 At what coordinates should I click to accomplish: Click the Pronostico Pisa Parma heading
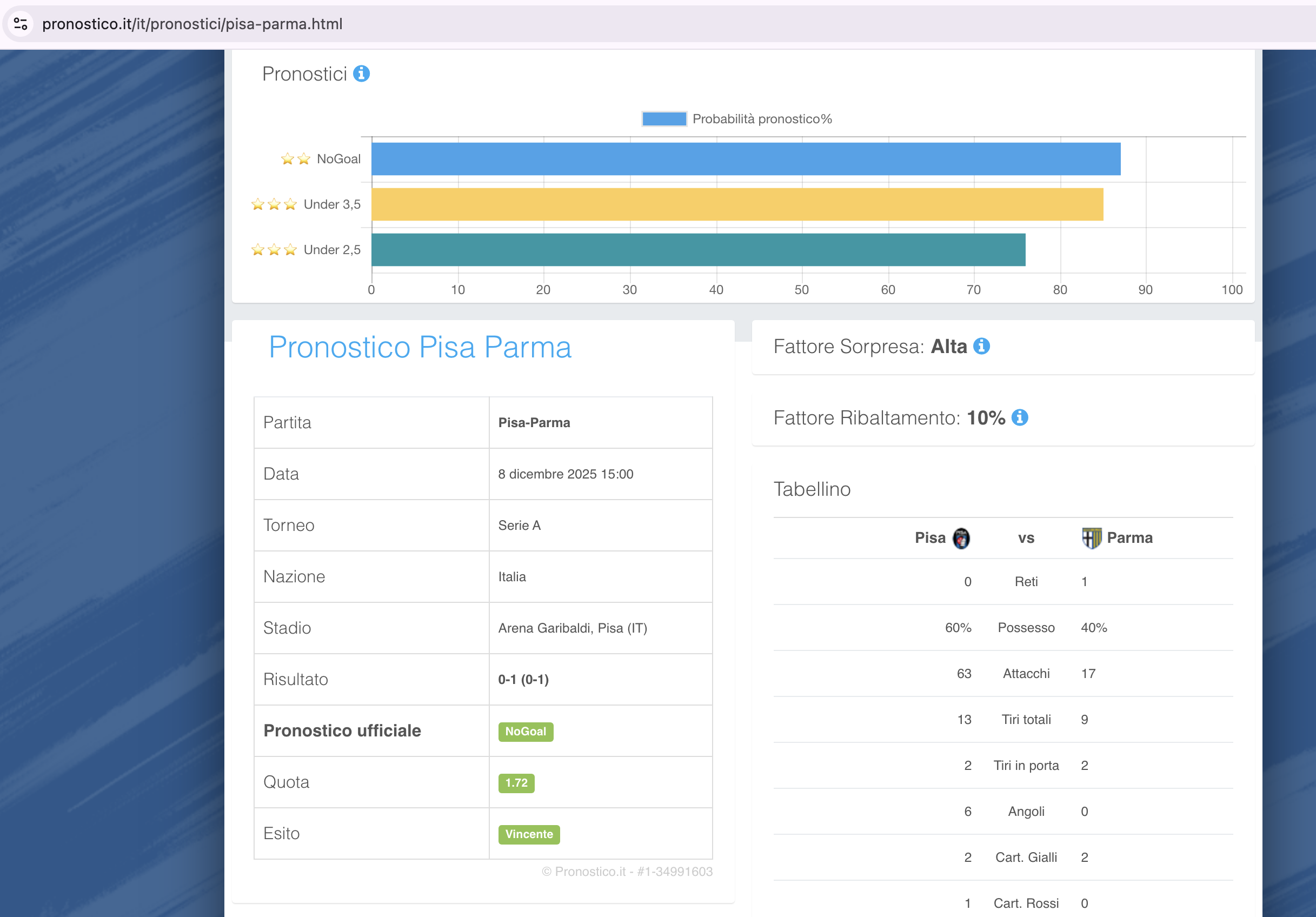(420, 347)
